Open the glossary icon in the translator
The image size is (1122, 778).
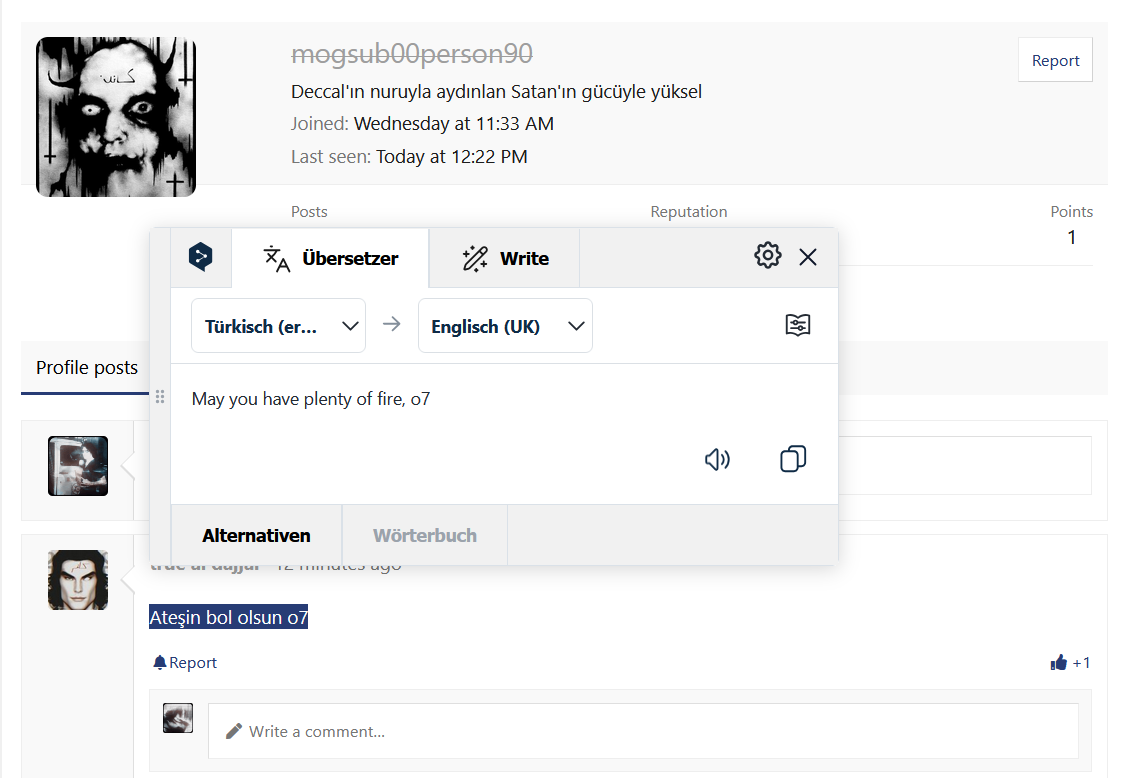[798, 325]
